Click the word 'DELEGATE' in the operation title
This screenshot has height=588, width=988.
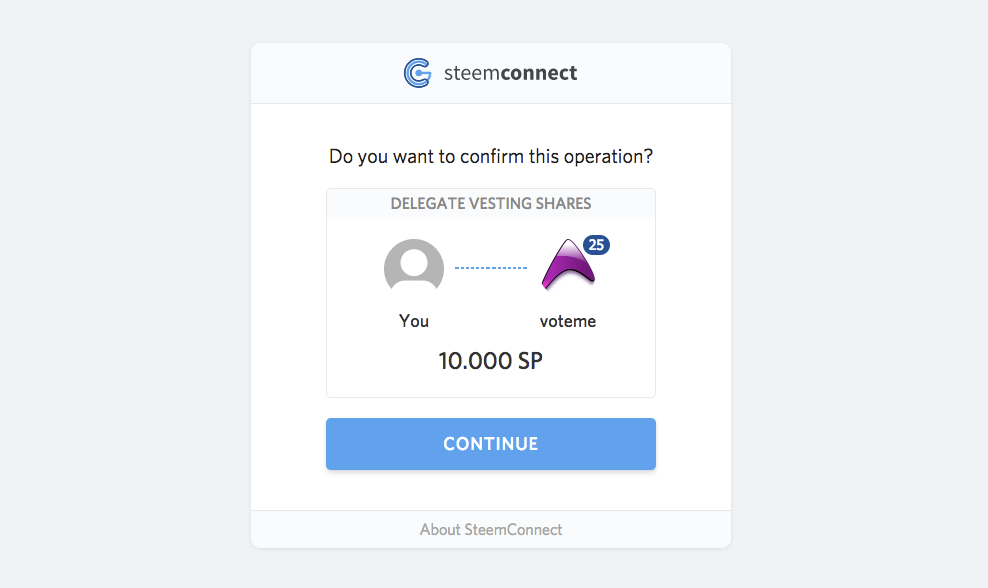(x=427, y=204)
